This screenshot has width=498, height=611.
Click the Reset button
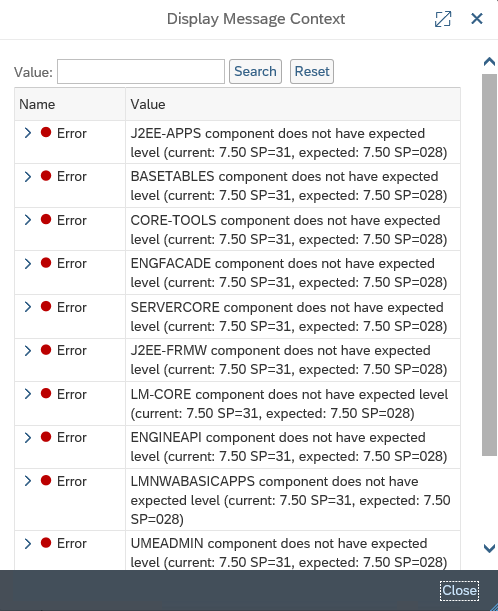point(312,71)
